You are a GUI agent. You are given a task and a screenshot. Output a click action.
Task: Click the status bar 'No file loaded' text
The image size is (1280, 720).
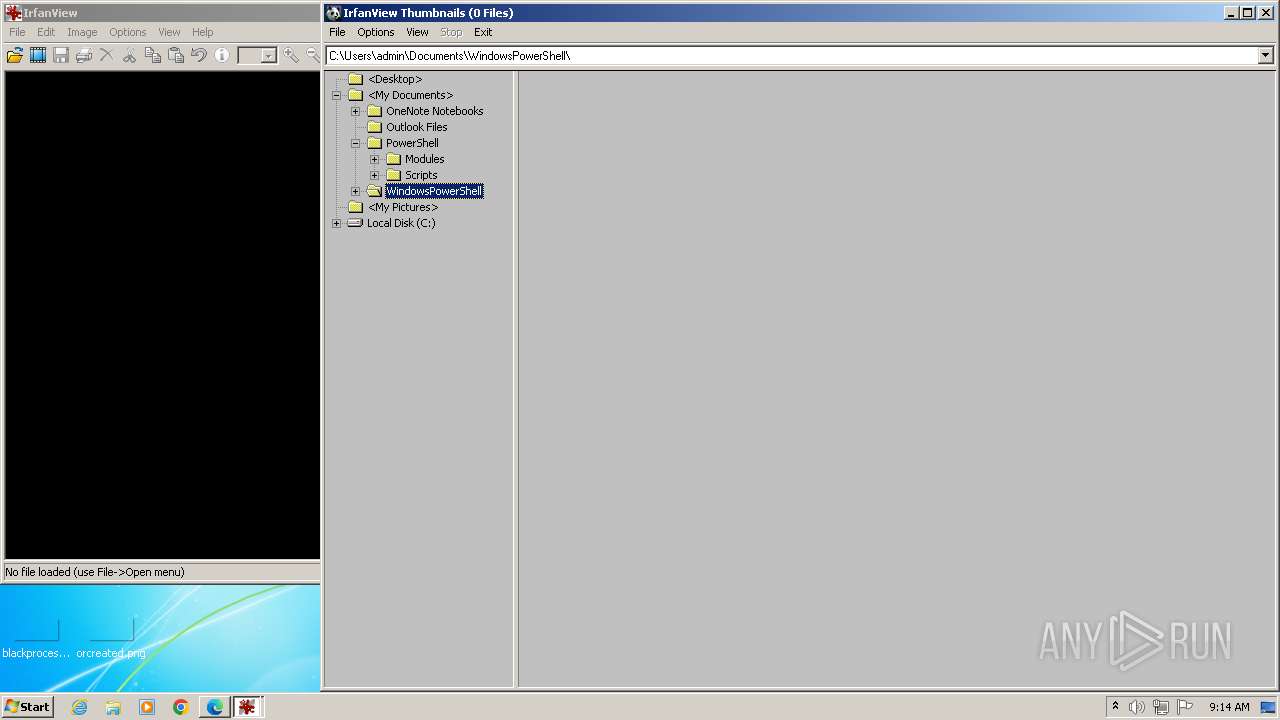tap(95, 572)
